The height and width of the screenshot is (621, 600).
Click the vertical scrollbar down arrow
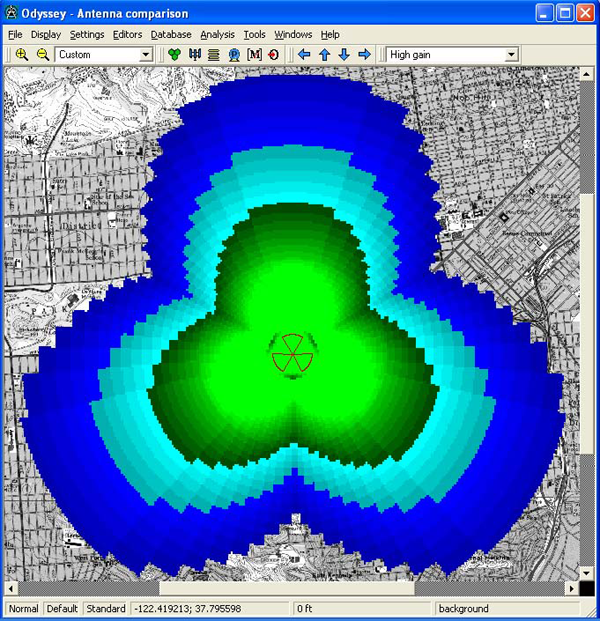coord(587,573)
